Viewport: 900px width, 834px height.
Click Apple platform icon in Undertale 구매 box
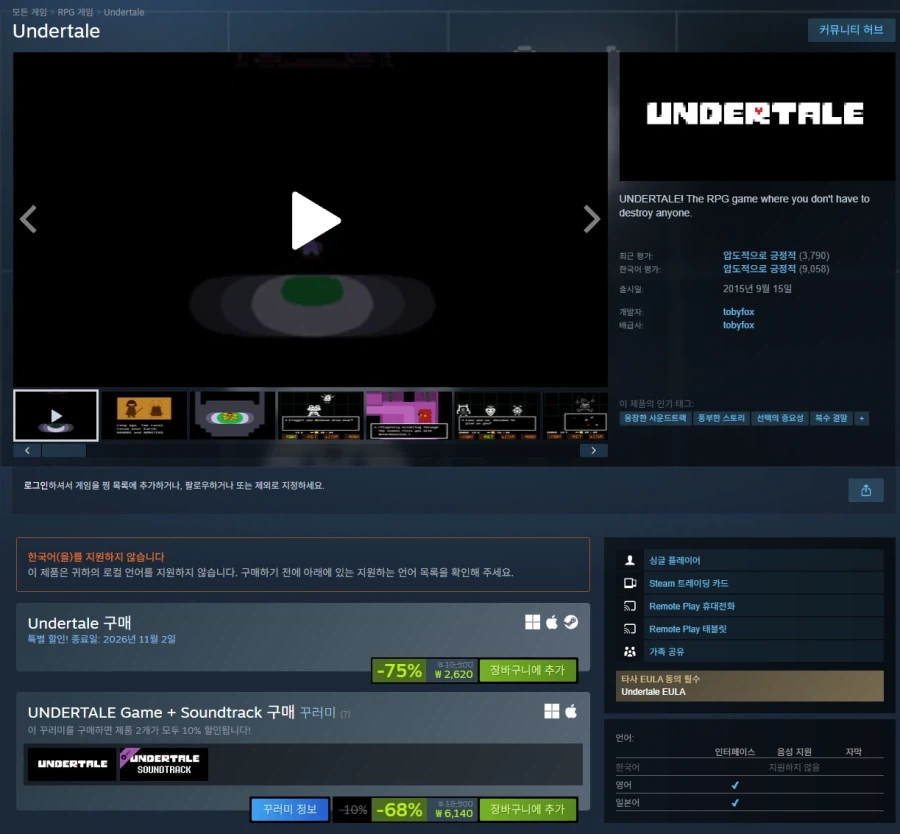tap(552, 622)
